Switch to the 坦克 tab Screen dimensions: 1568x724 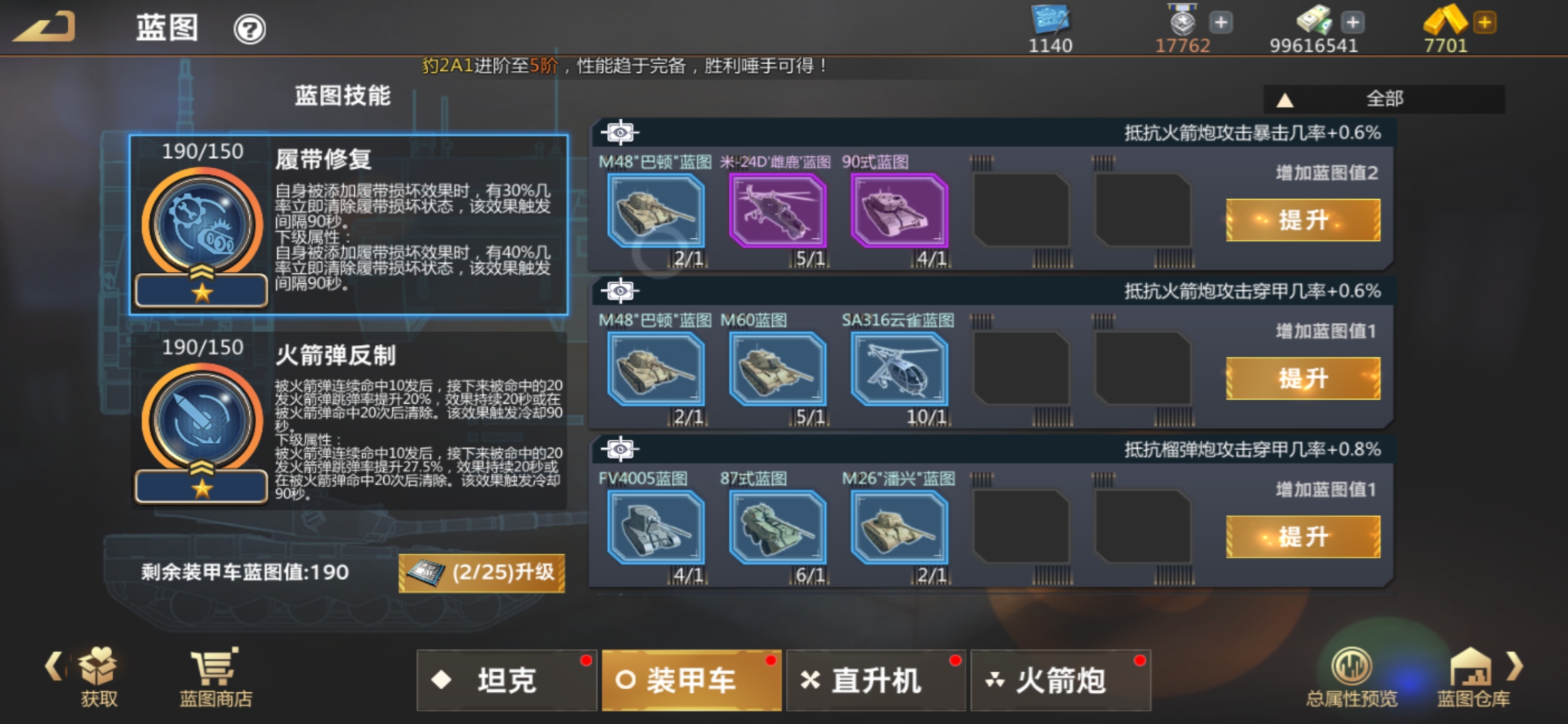507,680
